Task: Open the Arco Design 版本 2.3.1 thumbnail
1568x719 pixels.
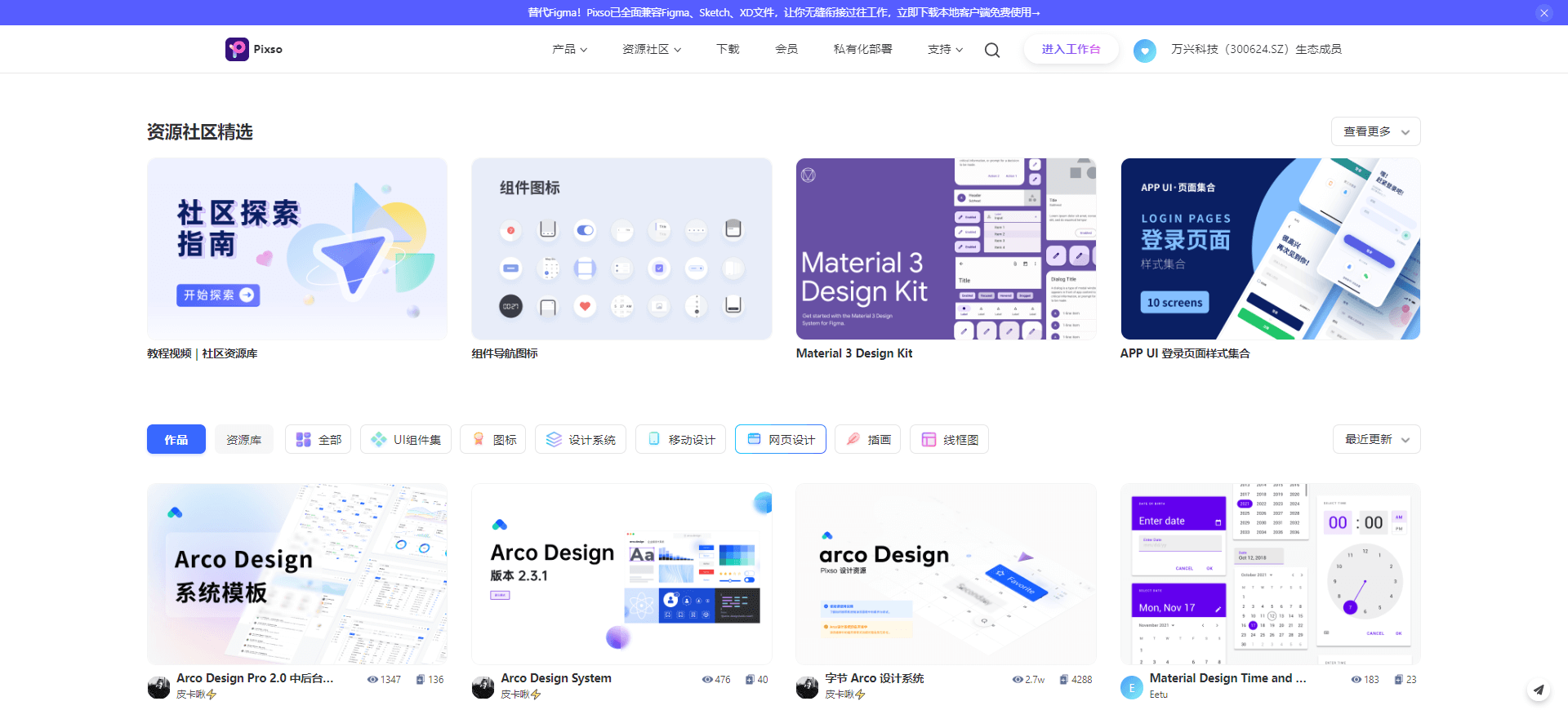Action: tap(621, 574)
